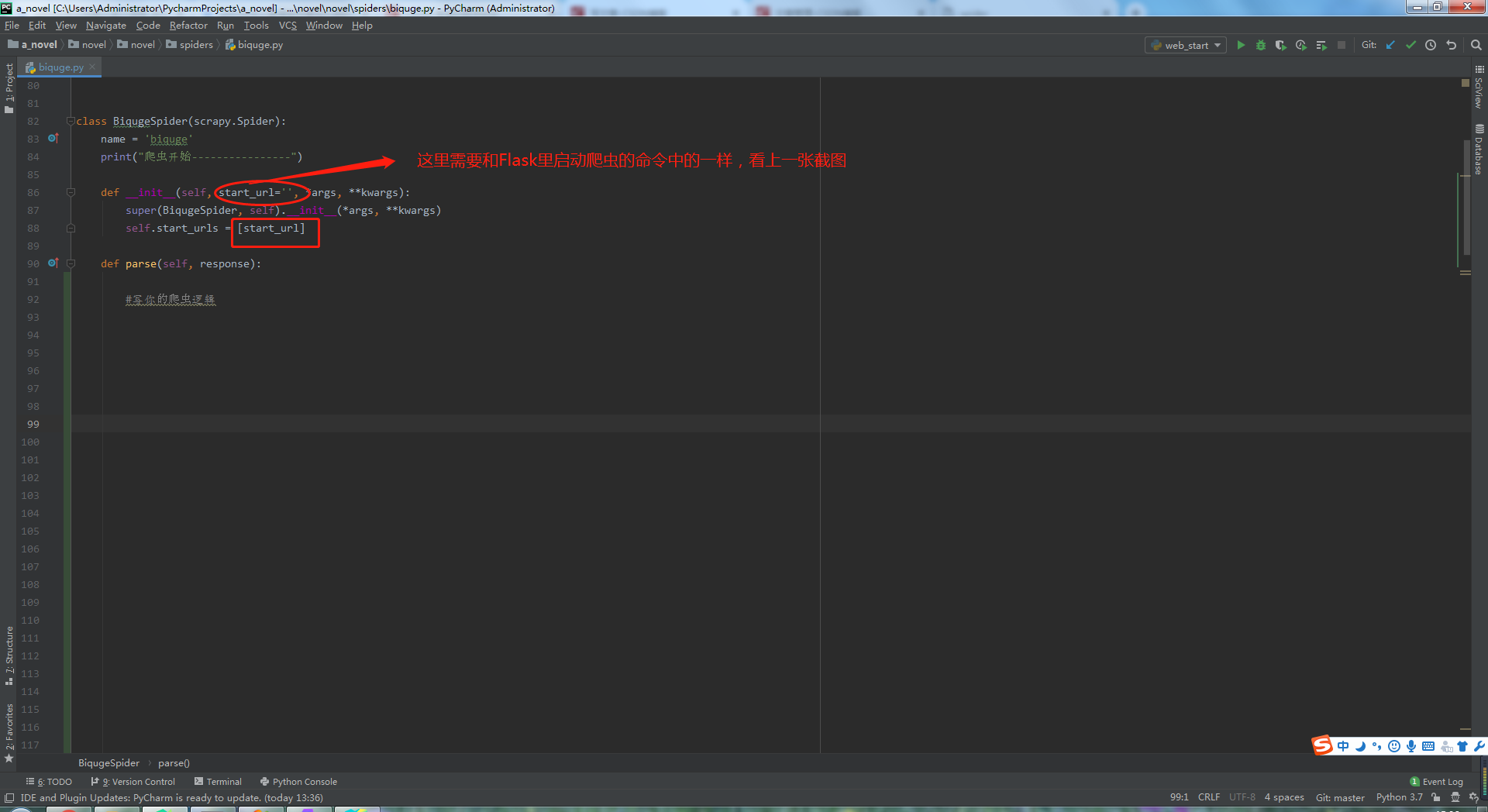Toggle the read-only lock in status bar
1488x812 pixels.
click(x=1435, y=797)
